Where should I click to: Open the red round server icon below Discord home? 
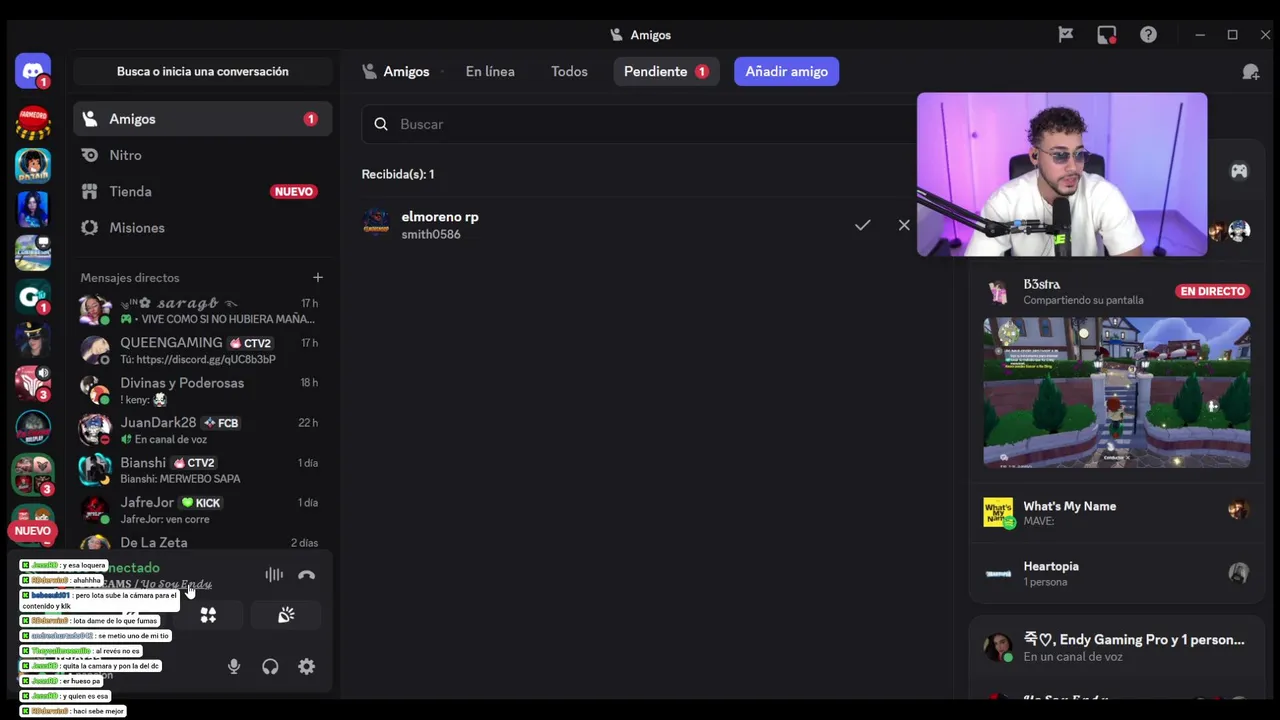click(x=33, y=123)
